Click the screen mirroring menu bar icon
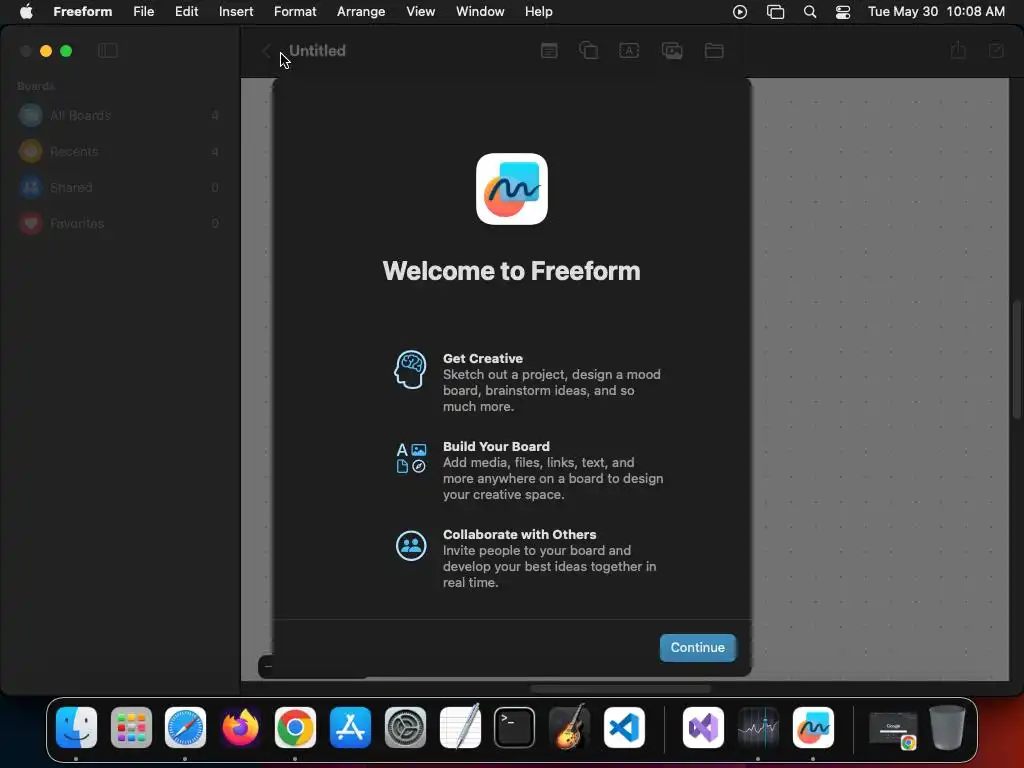This screenshot has width=1024, height=768. (x=775, y=12)
